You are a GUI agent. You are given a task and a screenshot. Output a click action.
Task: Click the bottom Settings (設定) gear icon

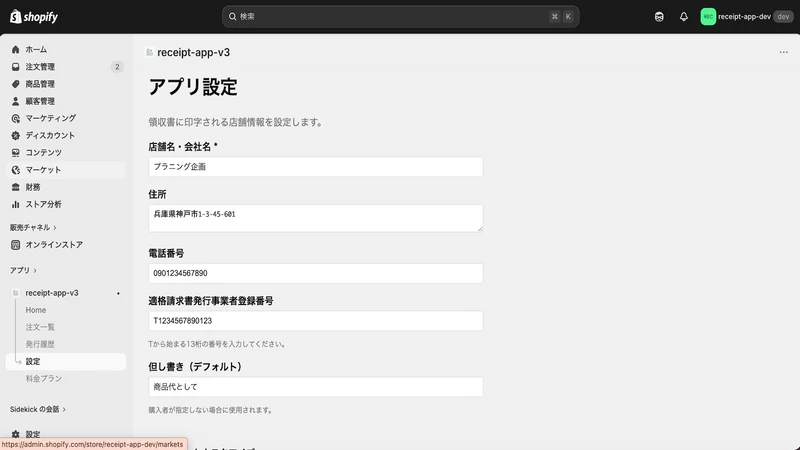point(15,434)
